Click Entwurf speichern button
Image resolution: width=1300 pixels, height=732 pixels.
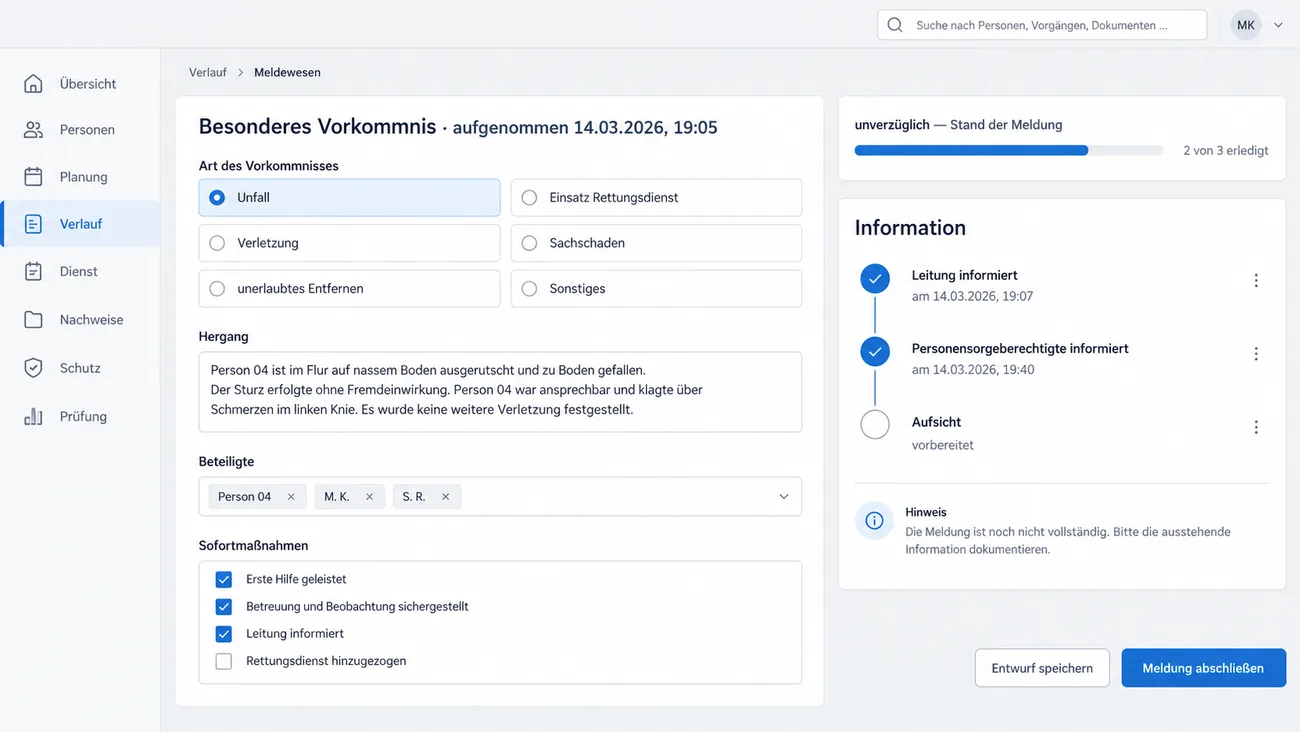click(1042, 668)
